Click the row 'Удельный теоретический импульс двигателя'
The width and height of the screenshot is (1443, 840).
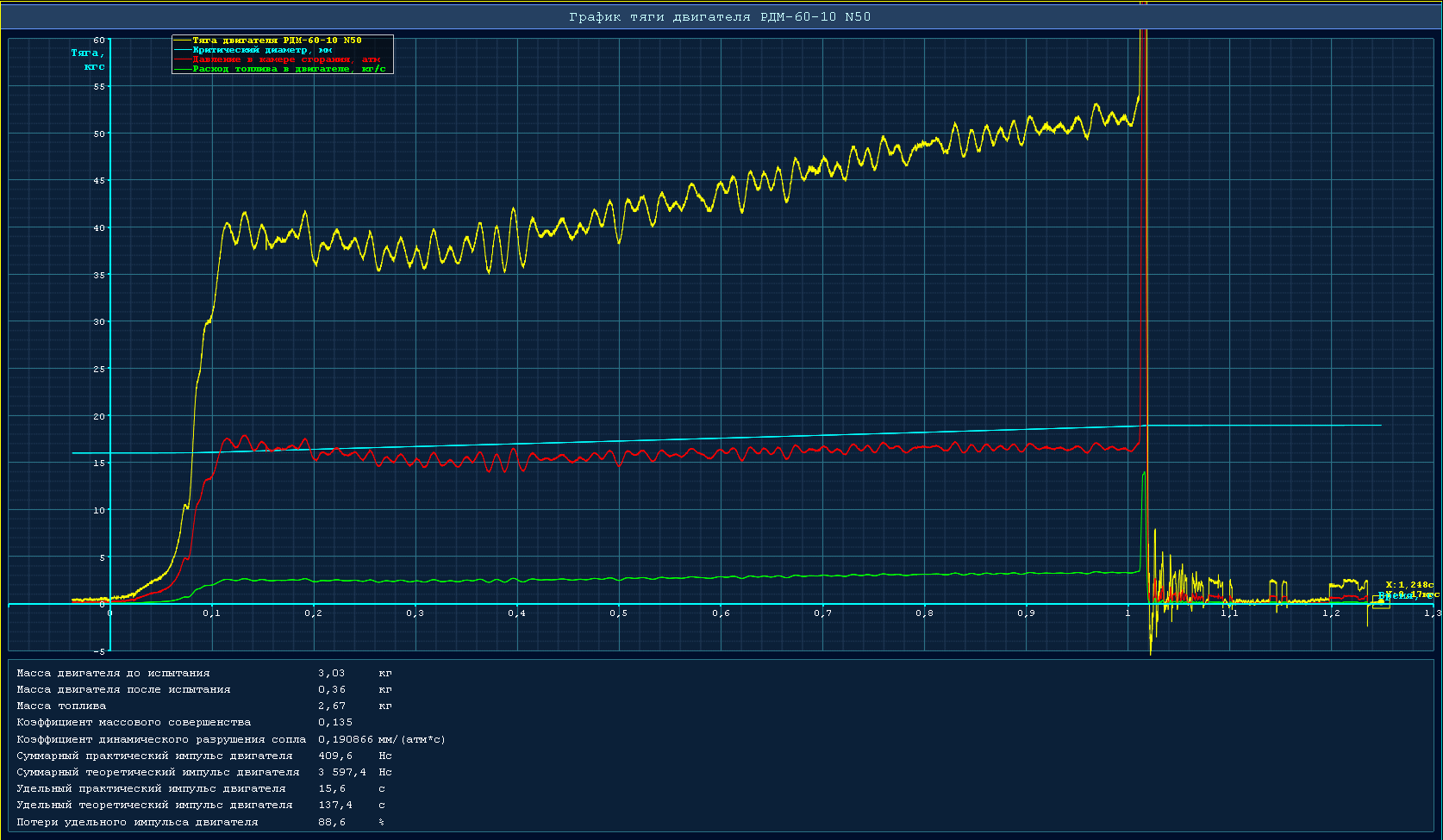click(x=154, y=806)
